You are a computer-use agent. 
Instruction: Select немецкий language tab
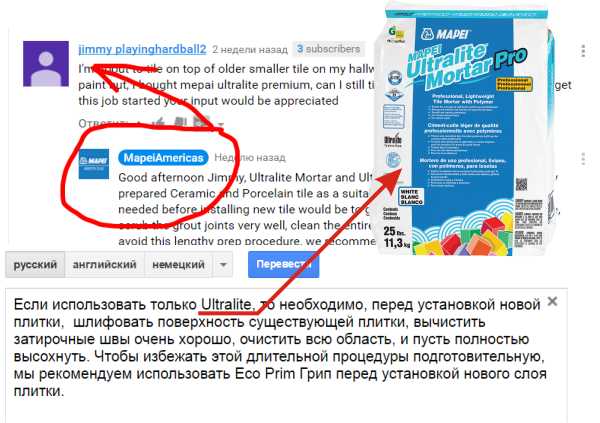click(x=178, y=265)
